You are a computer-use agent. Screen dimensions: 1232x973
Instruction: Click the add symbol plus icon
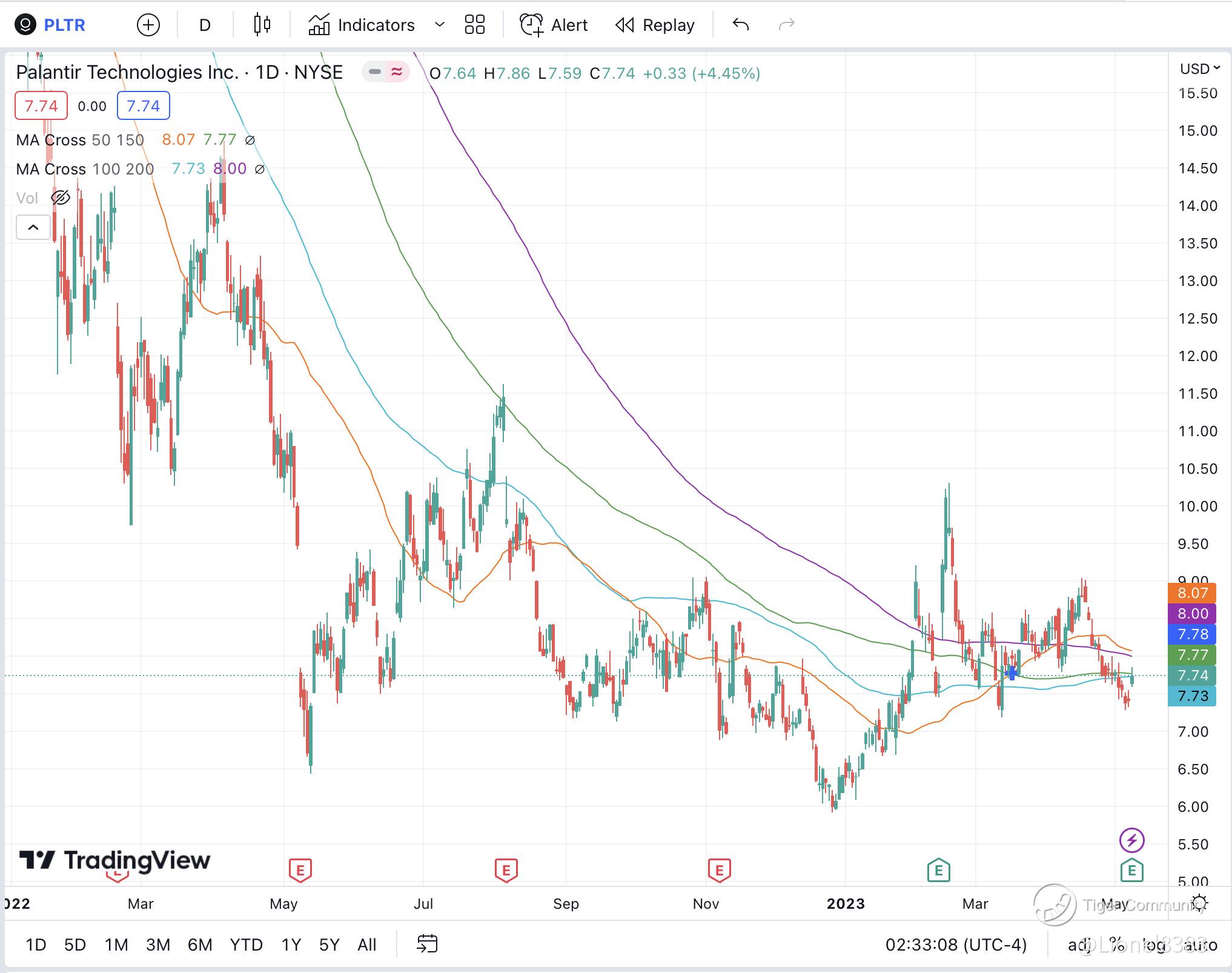148,25
